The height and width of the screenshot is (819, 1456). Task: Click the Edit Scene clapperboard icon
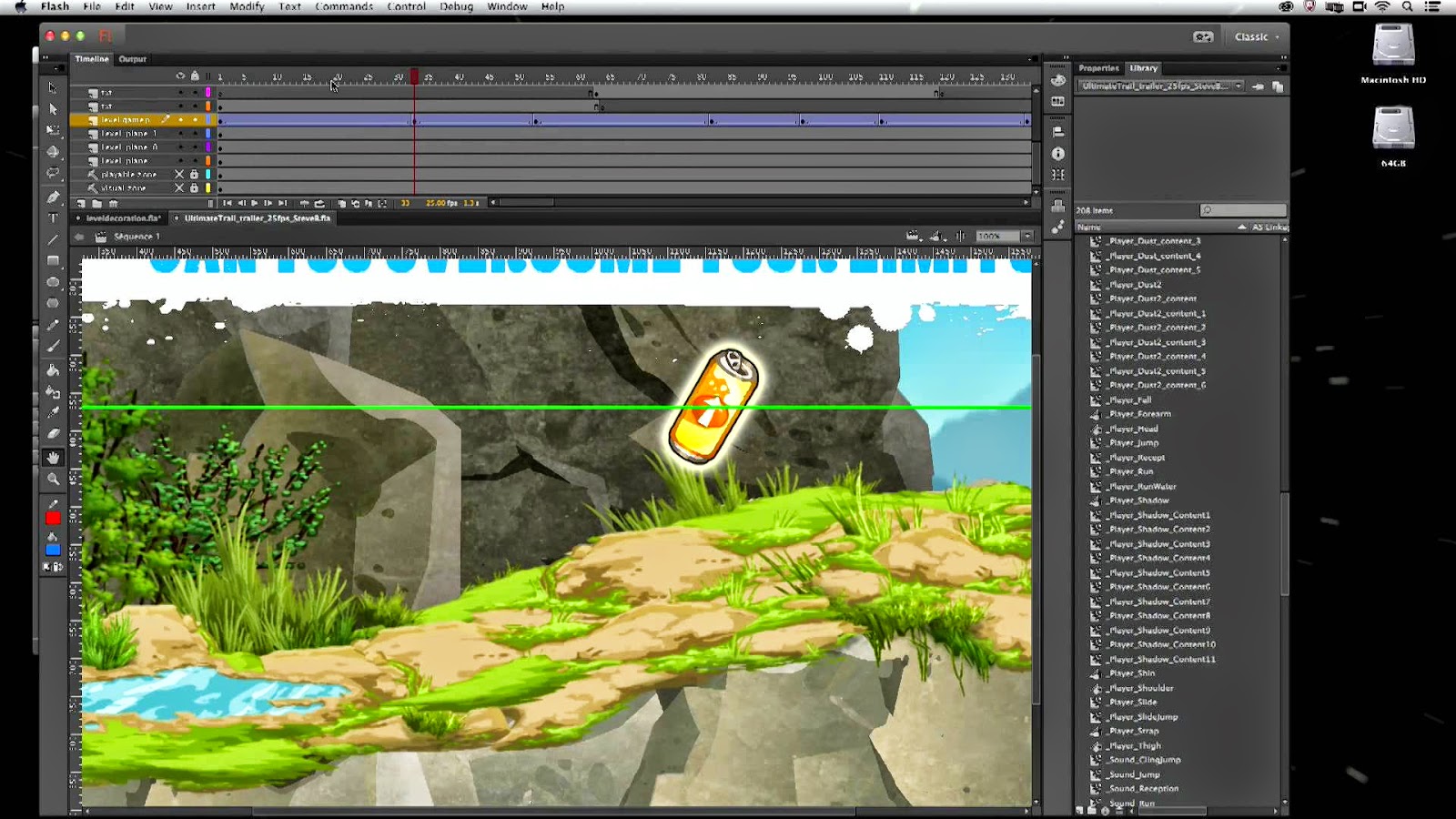[x=913, y=236]
